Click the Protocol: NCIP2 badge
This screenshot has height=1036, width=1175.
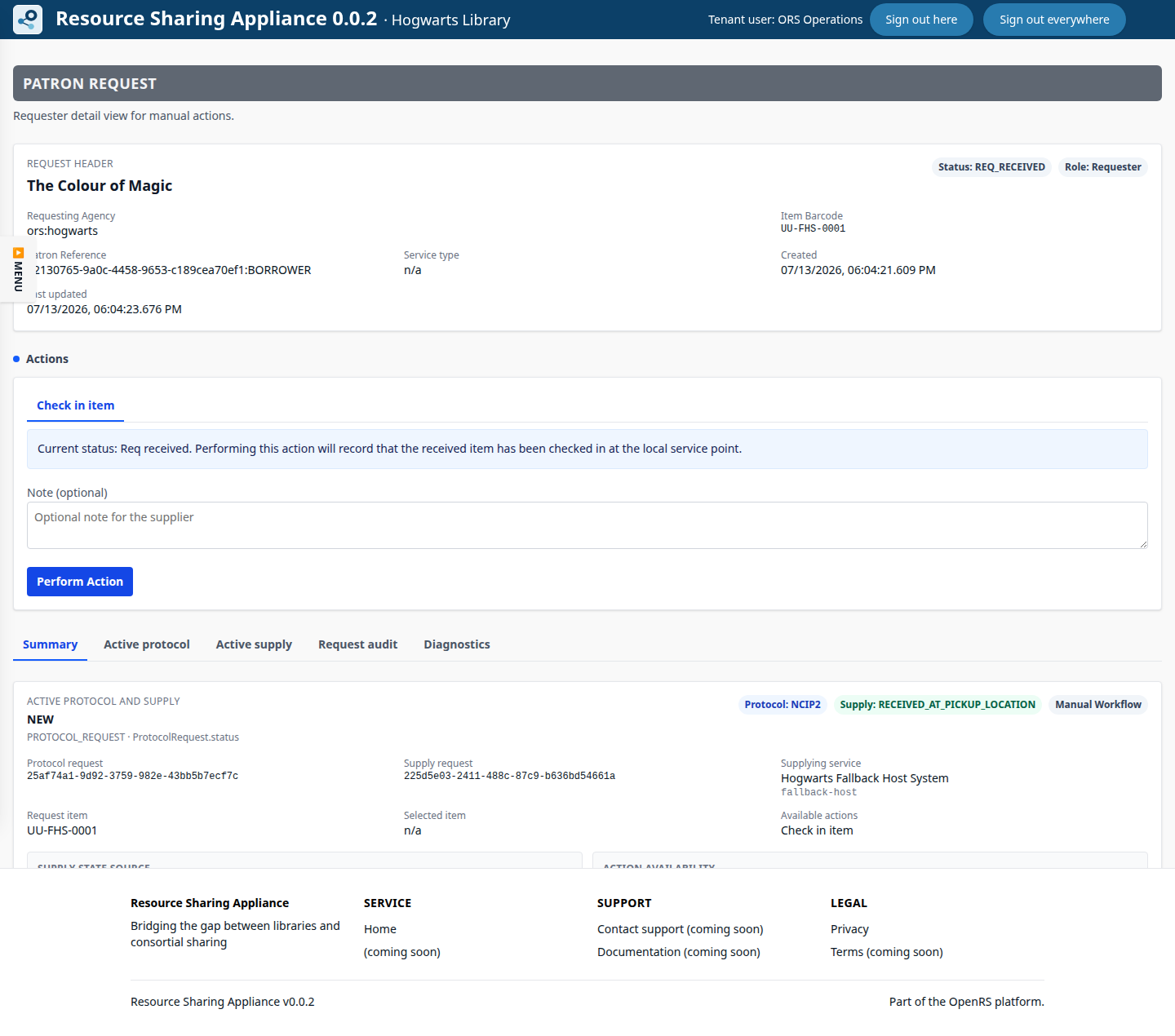pyautogui.click(x=783, y=705)
